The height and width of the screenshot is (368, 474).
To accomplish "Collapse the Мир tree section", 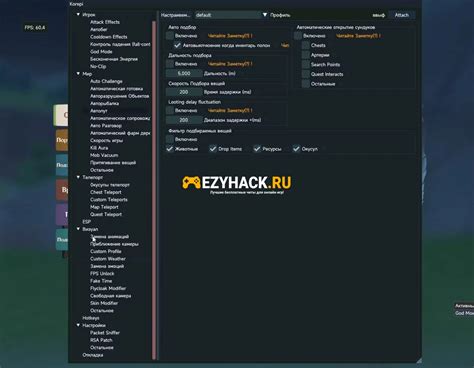I will coord(78,74).
